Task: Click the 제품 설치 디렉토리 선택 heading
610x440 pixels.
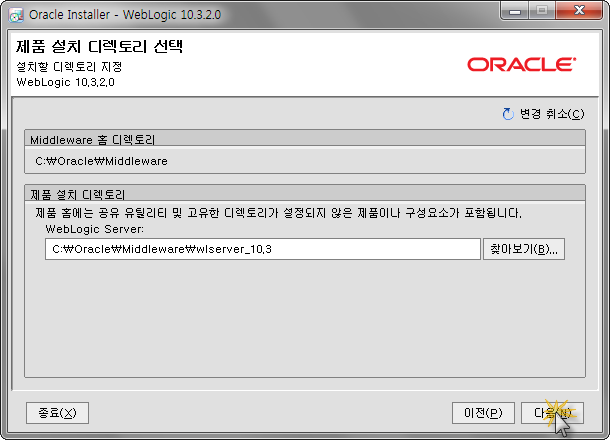Action: [x=100, y=47]
